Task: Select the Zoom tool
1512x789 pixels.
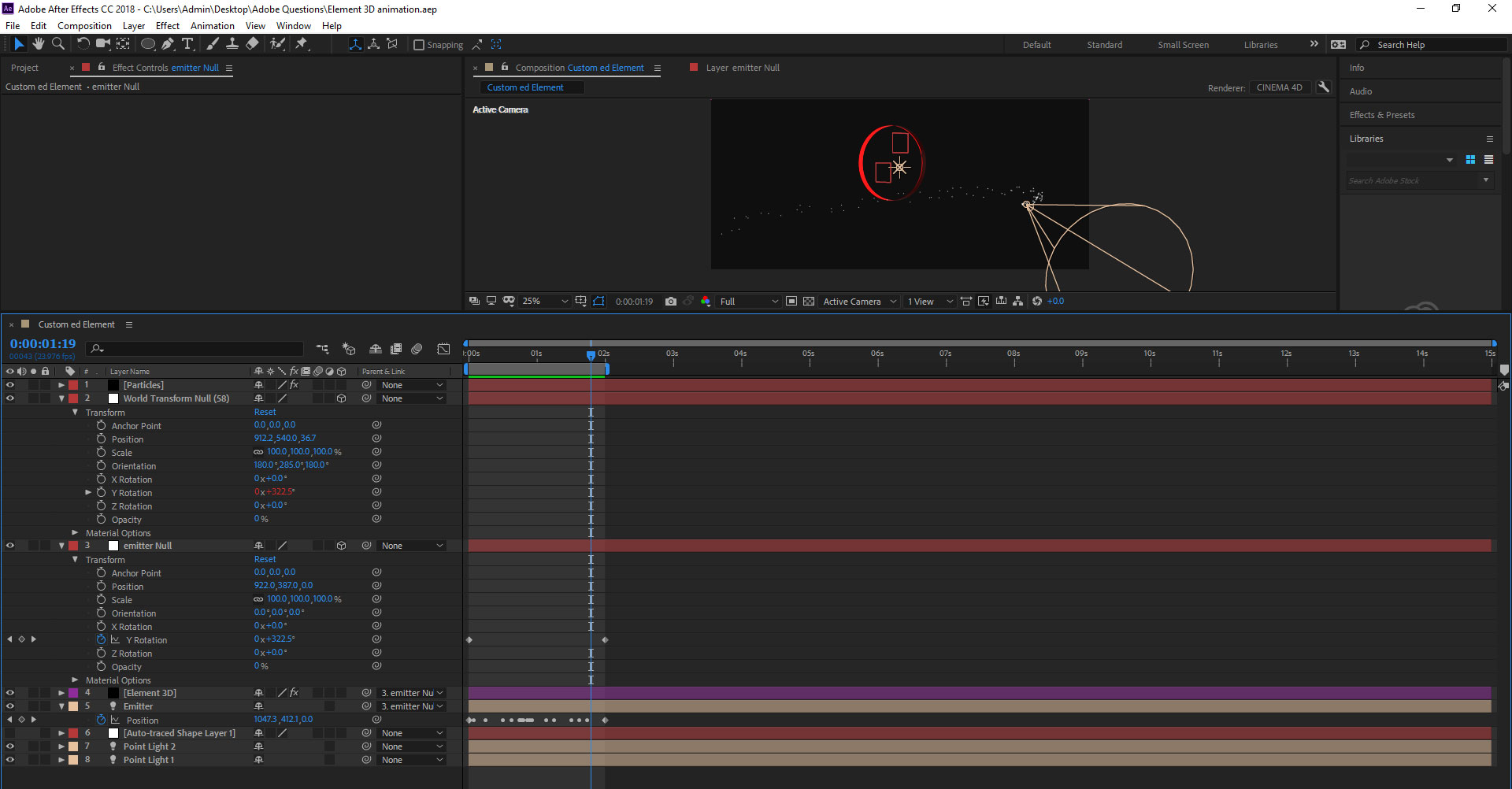Action: point(57,44)
